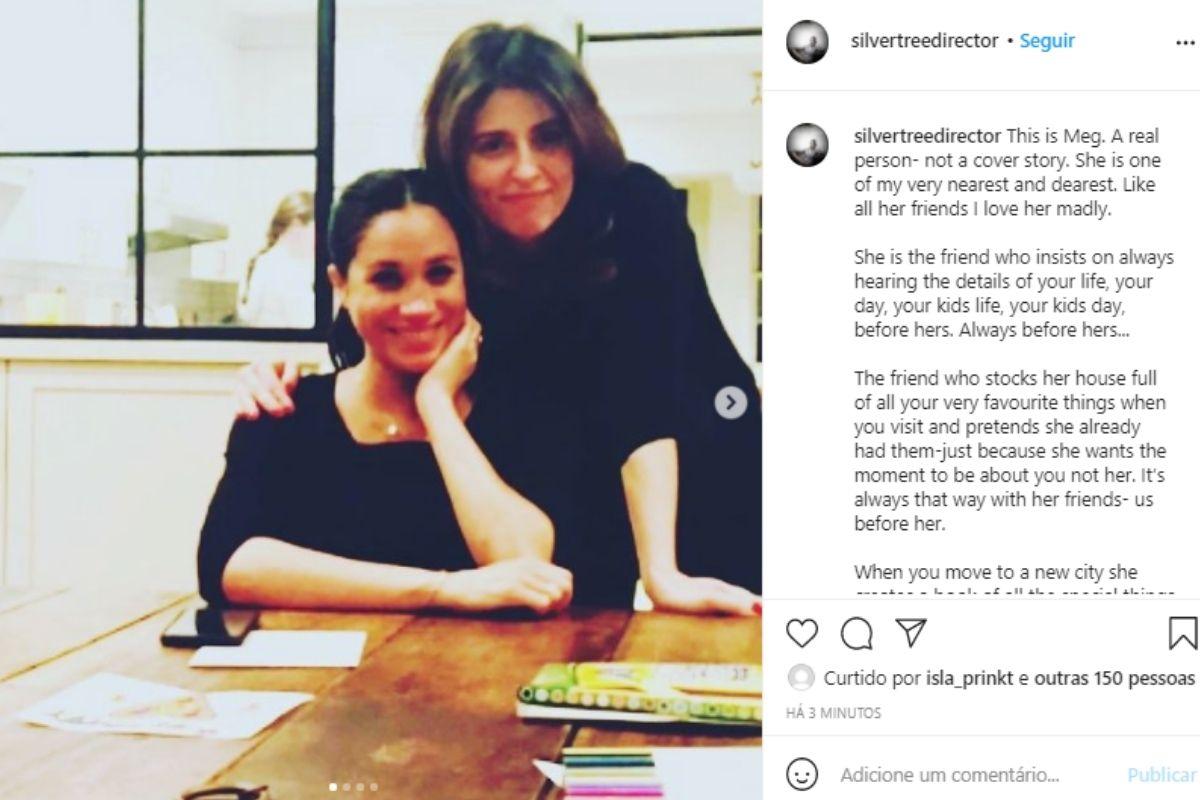Open more options three-dot menu

tap(1185, 43)
